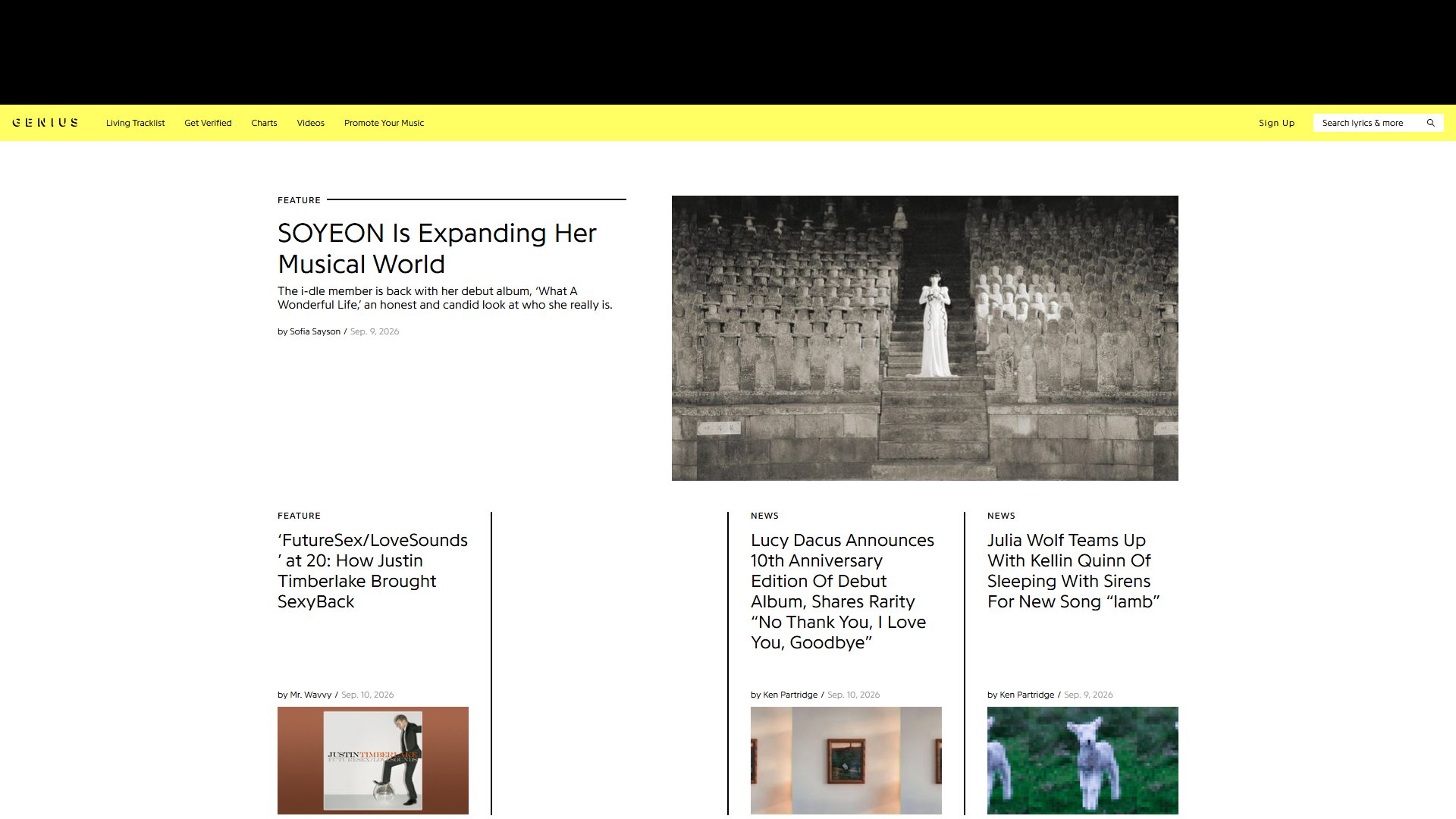Open the Charts menu item
Viewport: 1456px width, 819px height.
264,123
